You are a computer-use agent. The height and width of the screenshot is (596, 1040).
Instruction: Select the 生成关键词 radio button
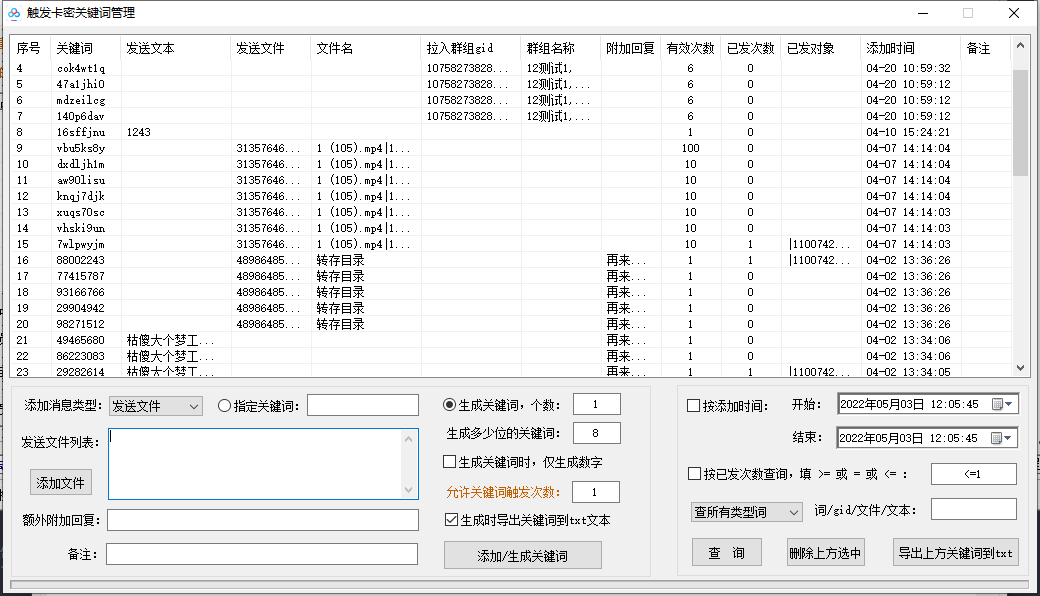pos(450,404)
